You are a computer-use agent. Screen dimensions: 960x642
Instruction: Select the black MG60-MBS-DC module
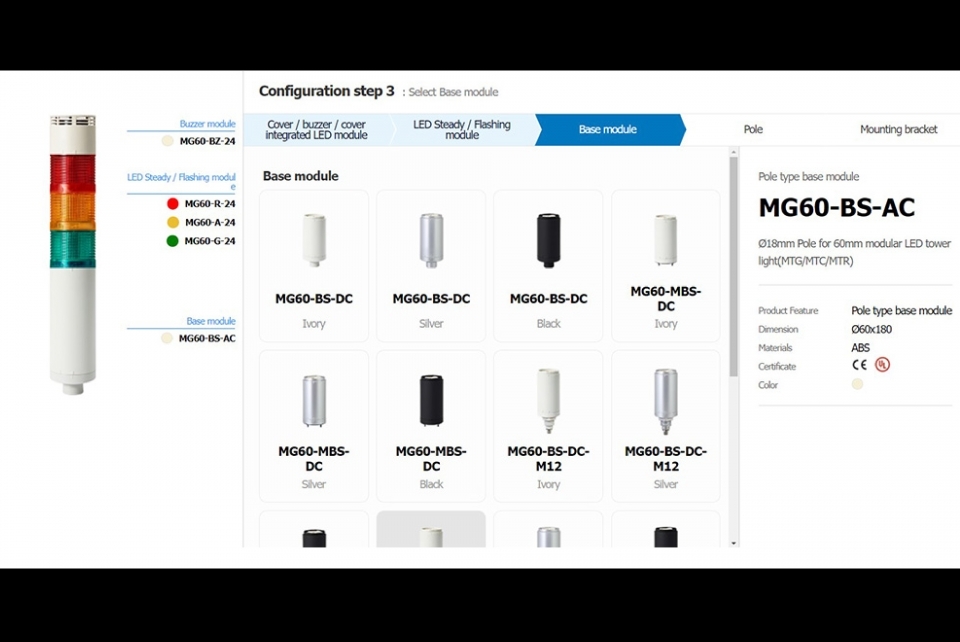[x=431, y=426]
